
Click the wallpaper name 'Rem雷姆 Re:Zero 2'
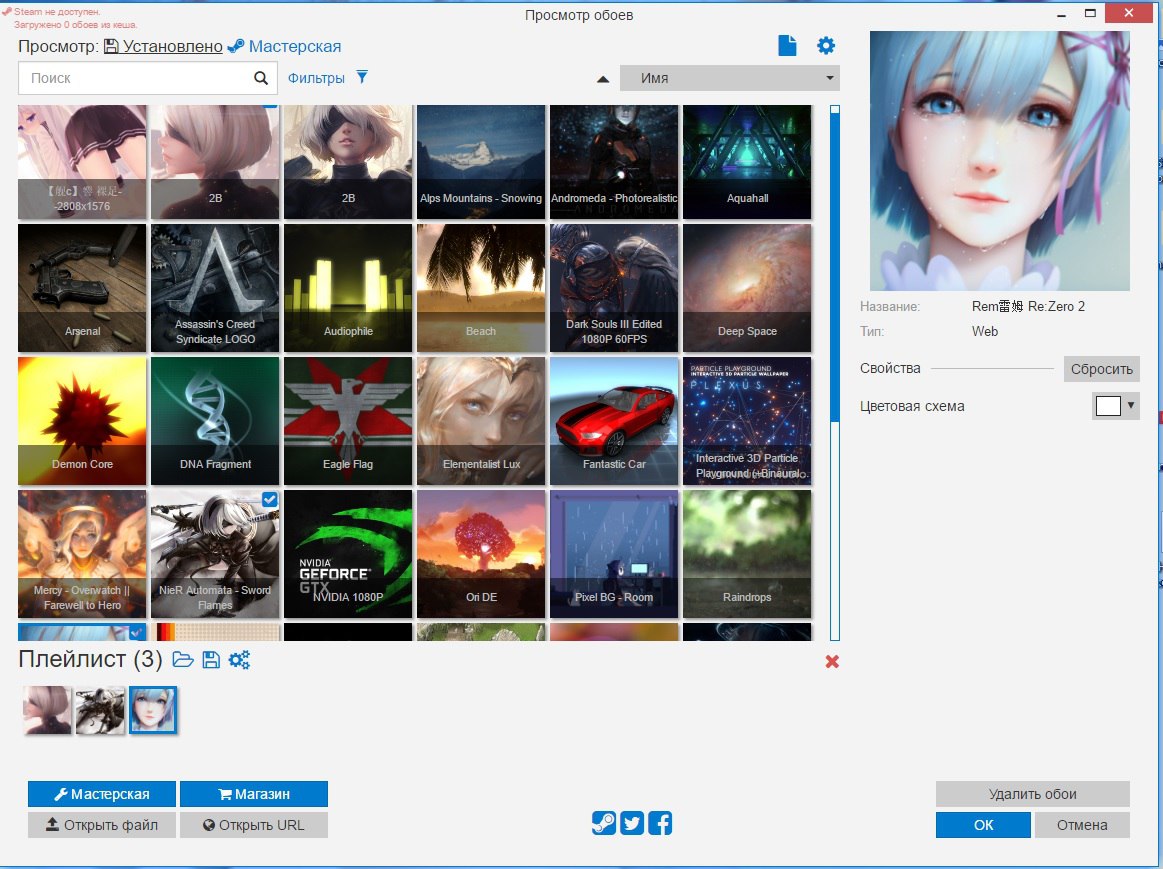[1028, 306]
